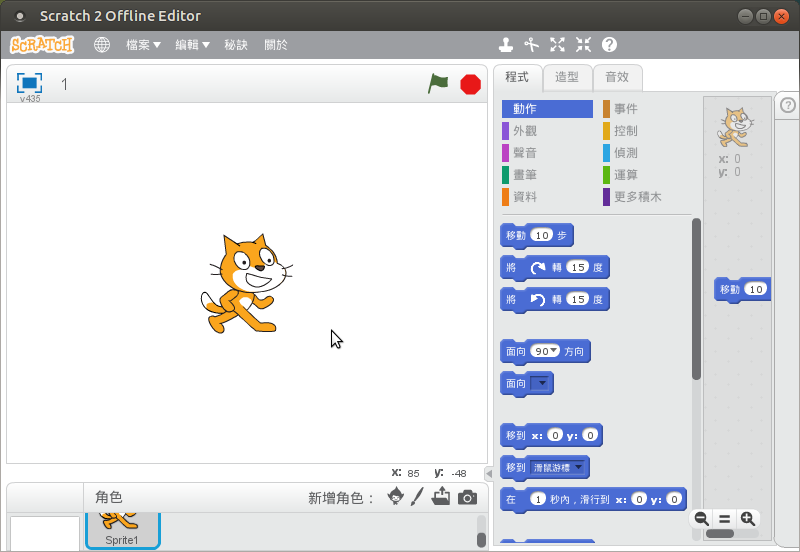Switch to the 音效 sounds tab
The width and height of the screenshot is (800, 552).
tap(617, 77)
